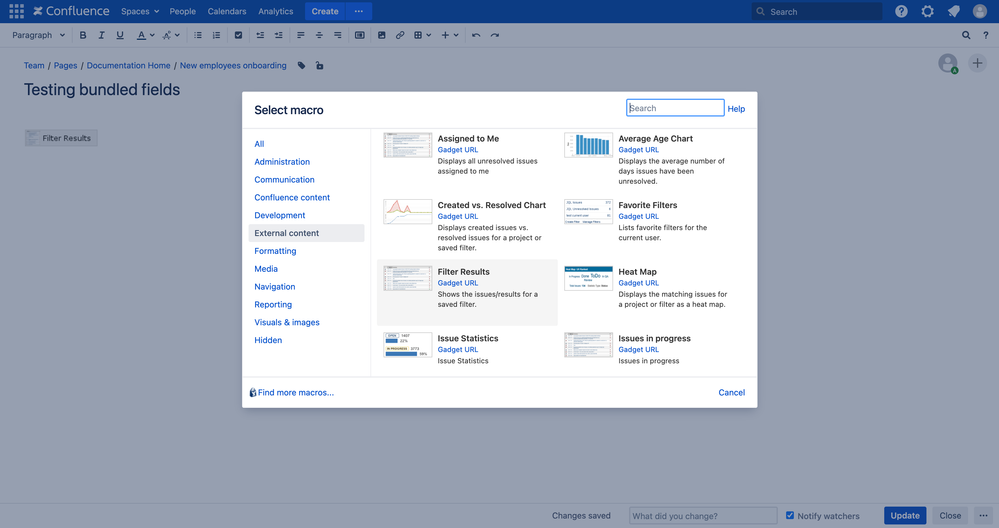The height and width of the screenshot is (528, 999).
Task: Insert a task list checkbox
Action: pos(238,35)
